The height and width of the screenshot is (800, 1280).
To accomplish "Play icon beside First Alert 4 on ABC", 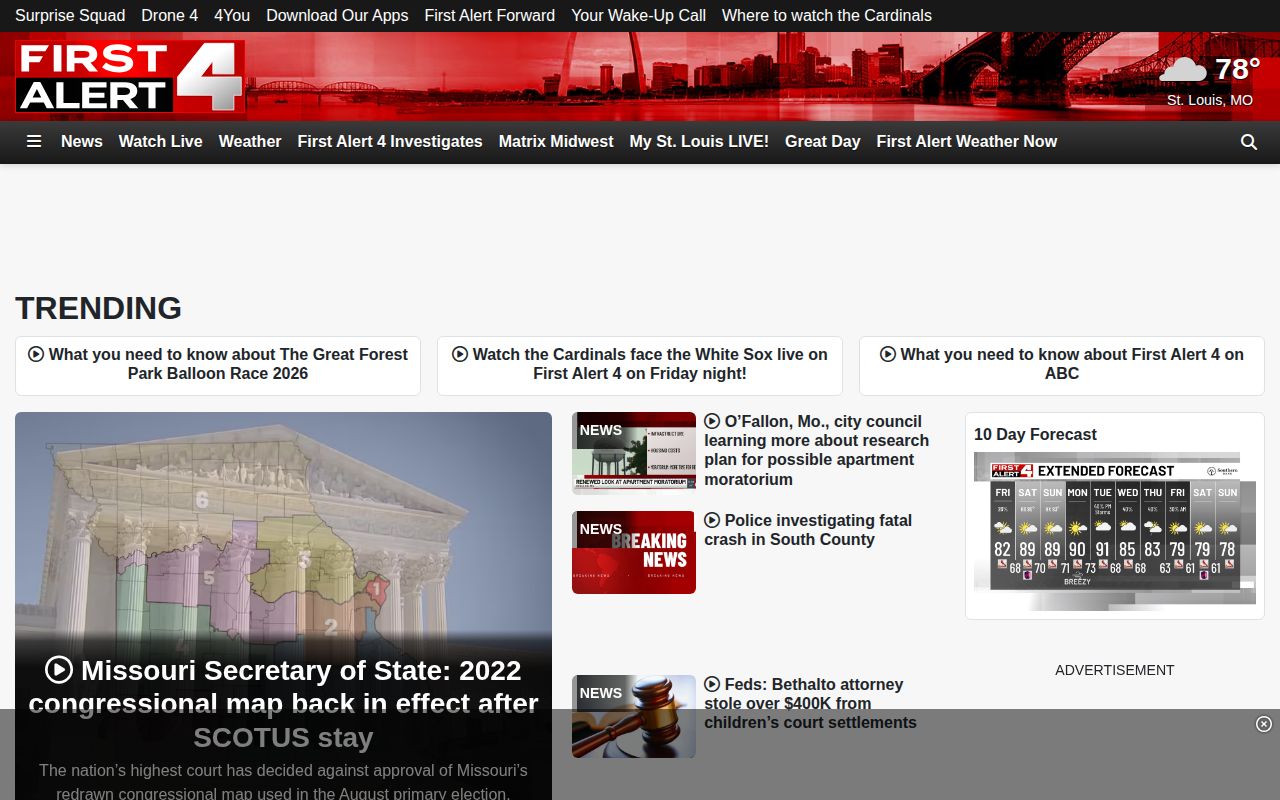I will pos(888,354).
